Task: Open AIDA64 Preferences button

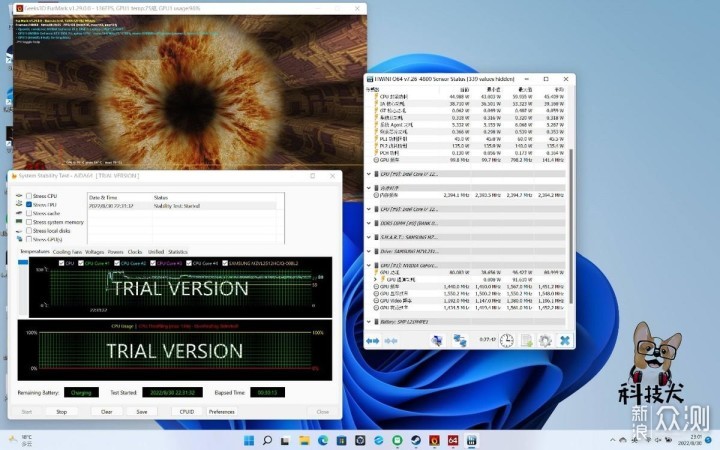Action: pyautogui.click(x=222, y=411)
